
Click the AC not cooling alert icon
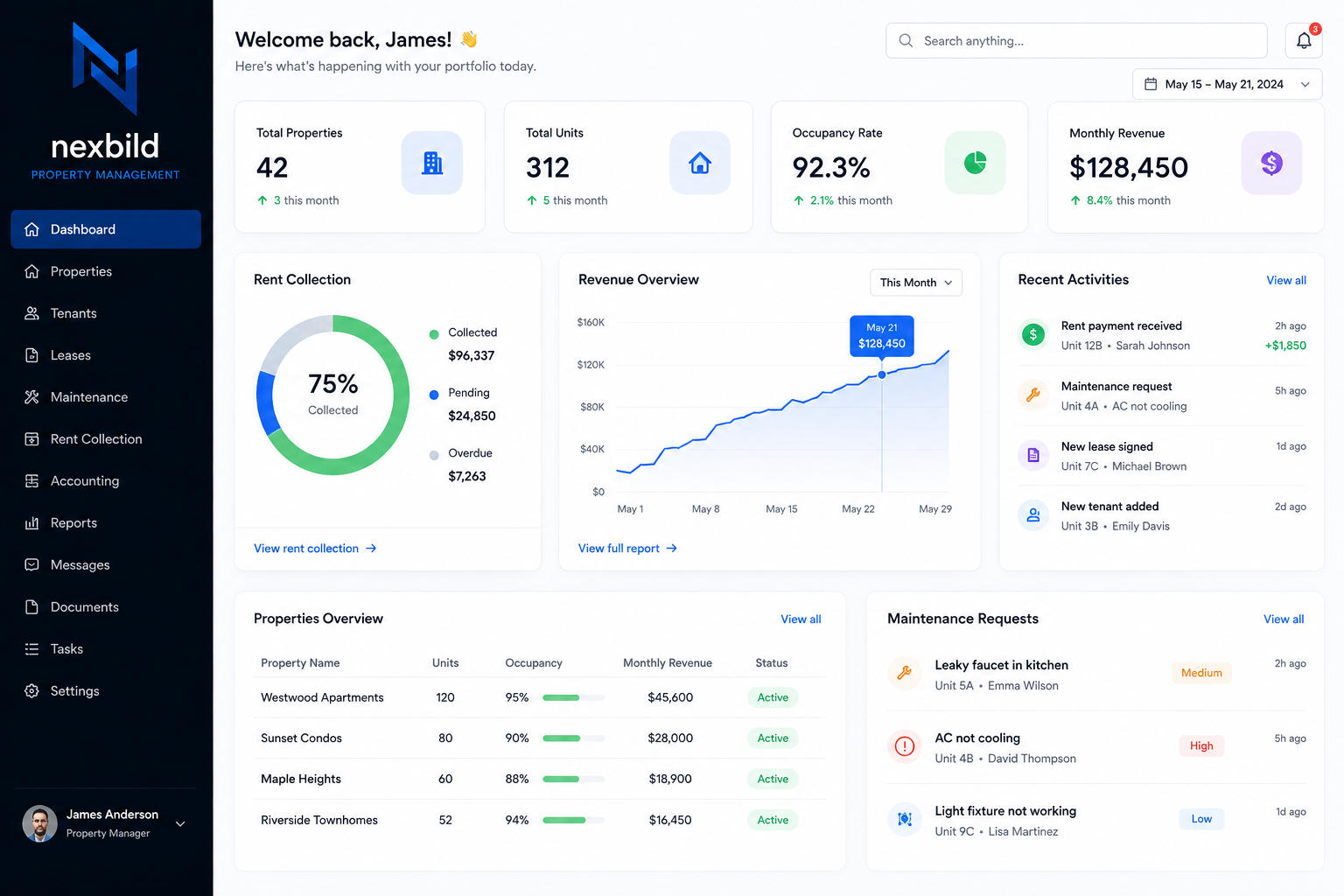[905, 746]
